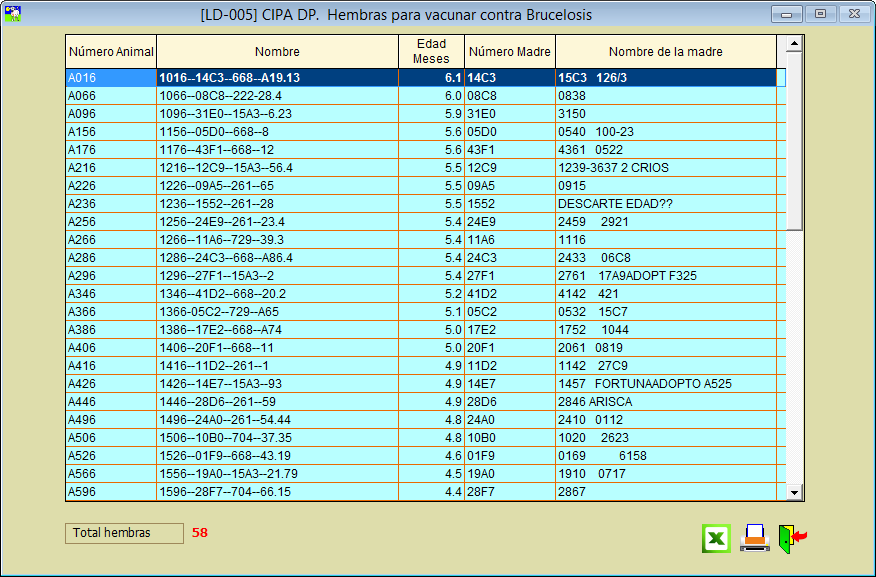Sort by the Número Animal column header
The height and width of the screenshot is (577, 876).
point(110,52)
